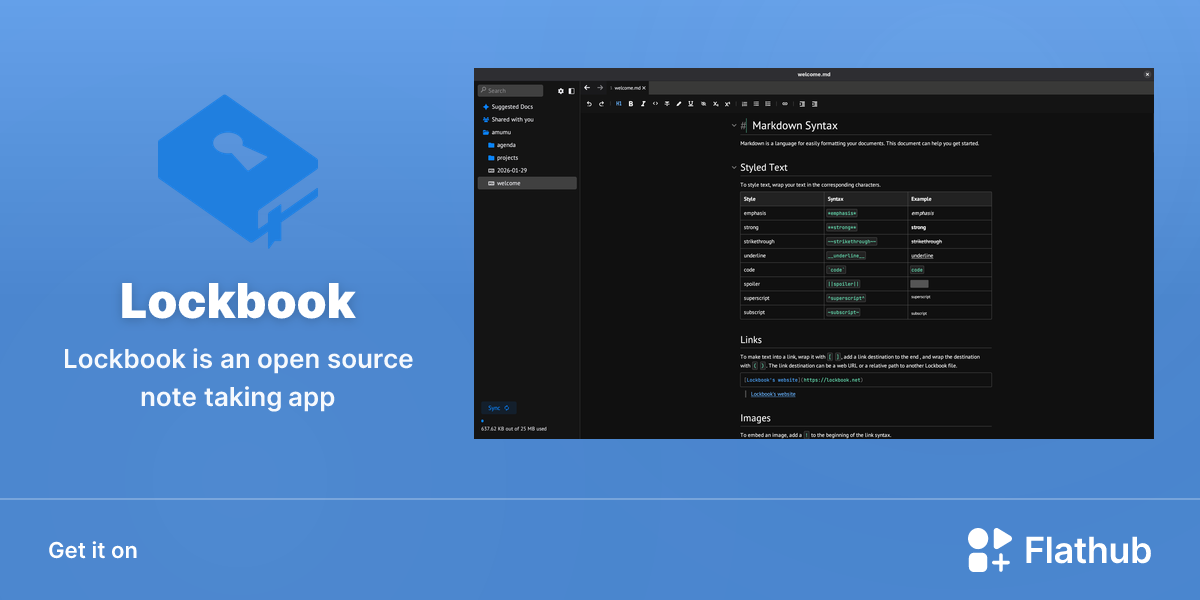The width and height of the screenshot is (1200, 600).
Task: Apply superscript formatting from the toolbar
Action: pos(727,104)
